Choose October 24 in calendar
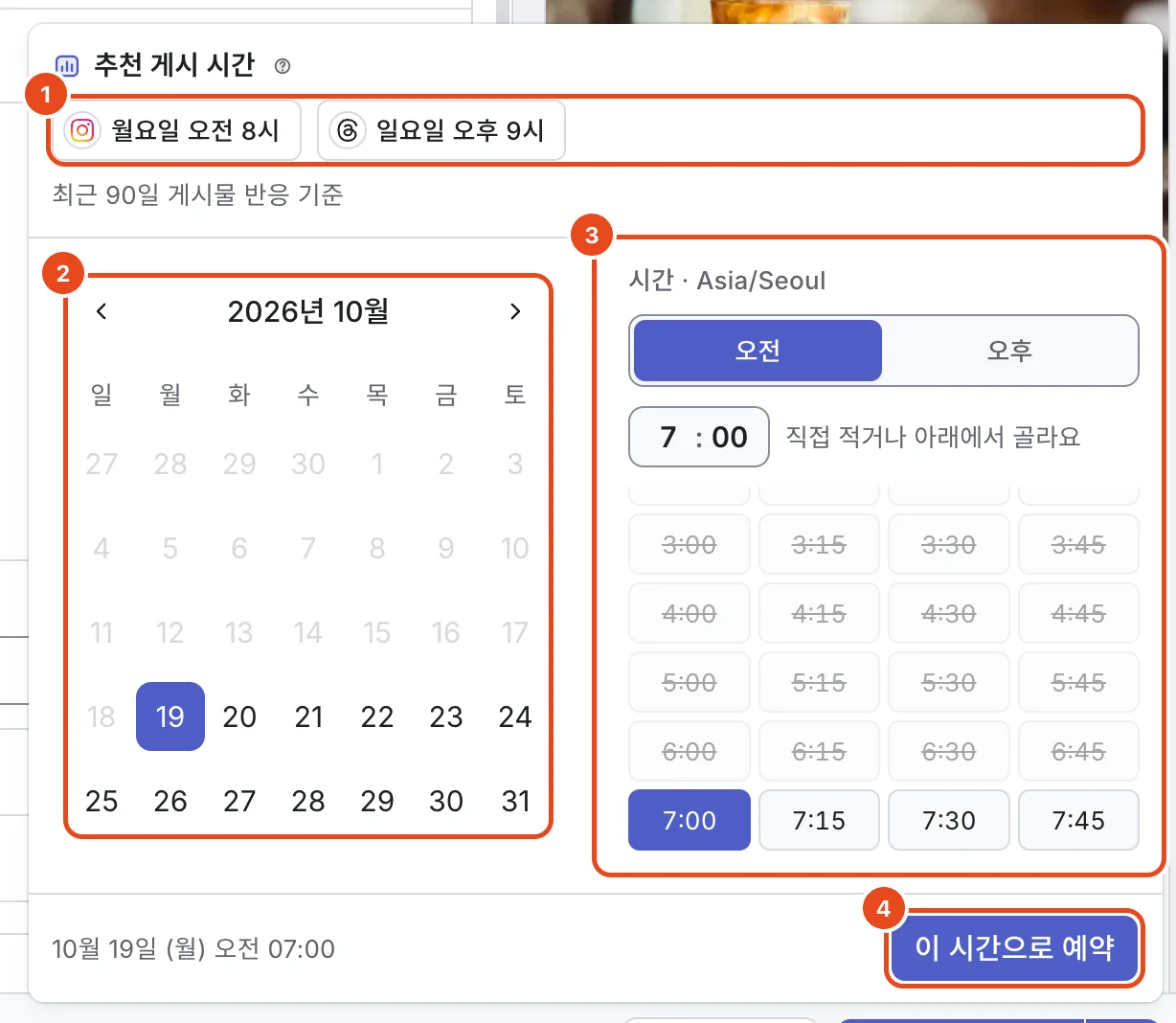The image size is (1176, 1023). pos(515,716)
